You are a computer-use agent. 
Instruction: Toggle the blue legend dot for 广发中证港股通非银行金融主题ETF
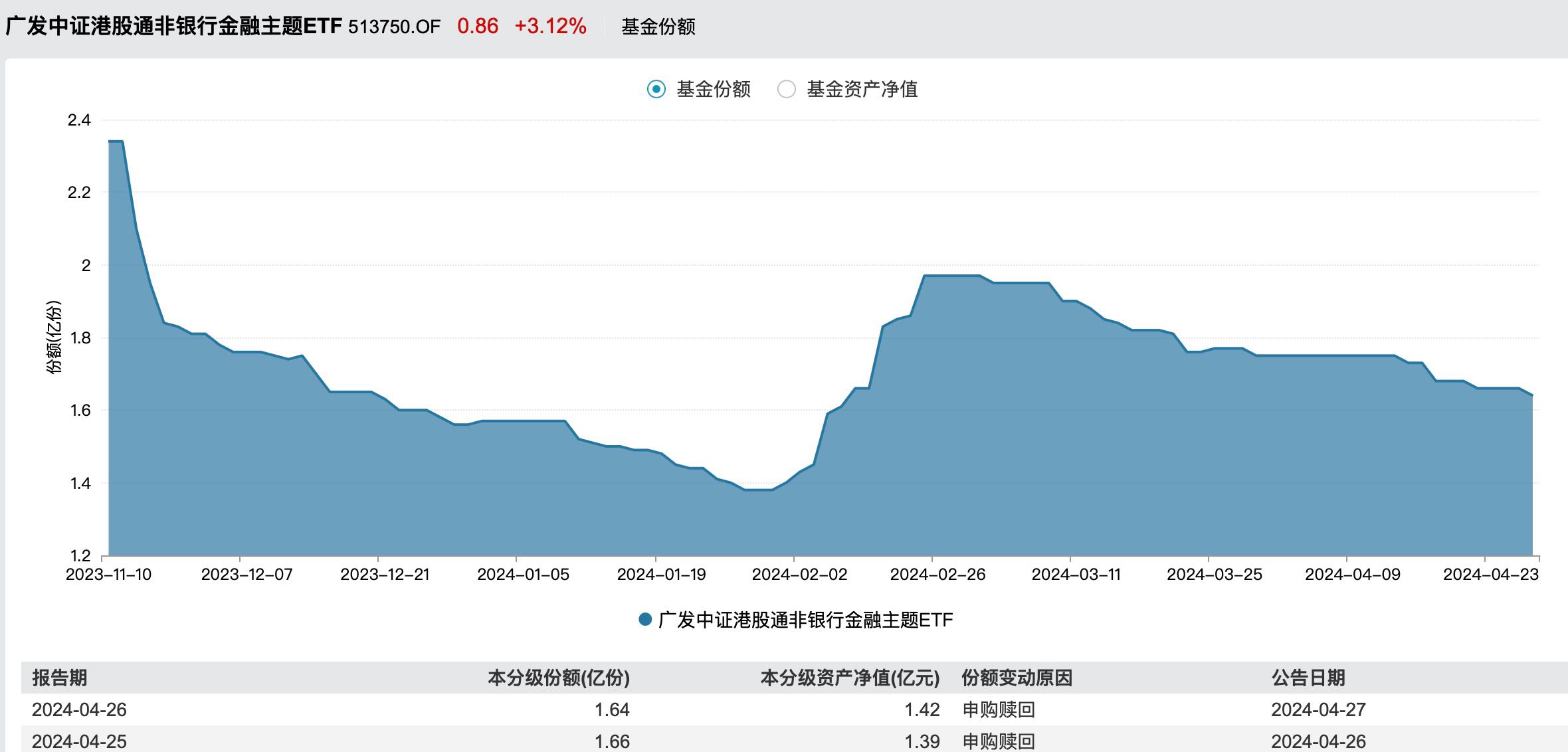[x=645, y=620]
